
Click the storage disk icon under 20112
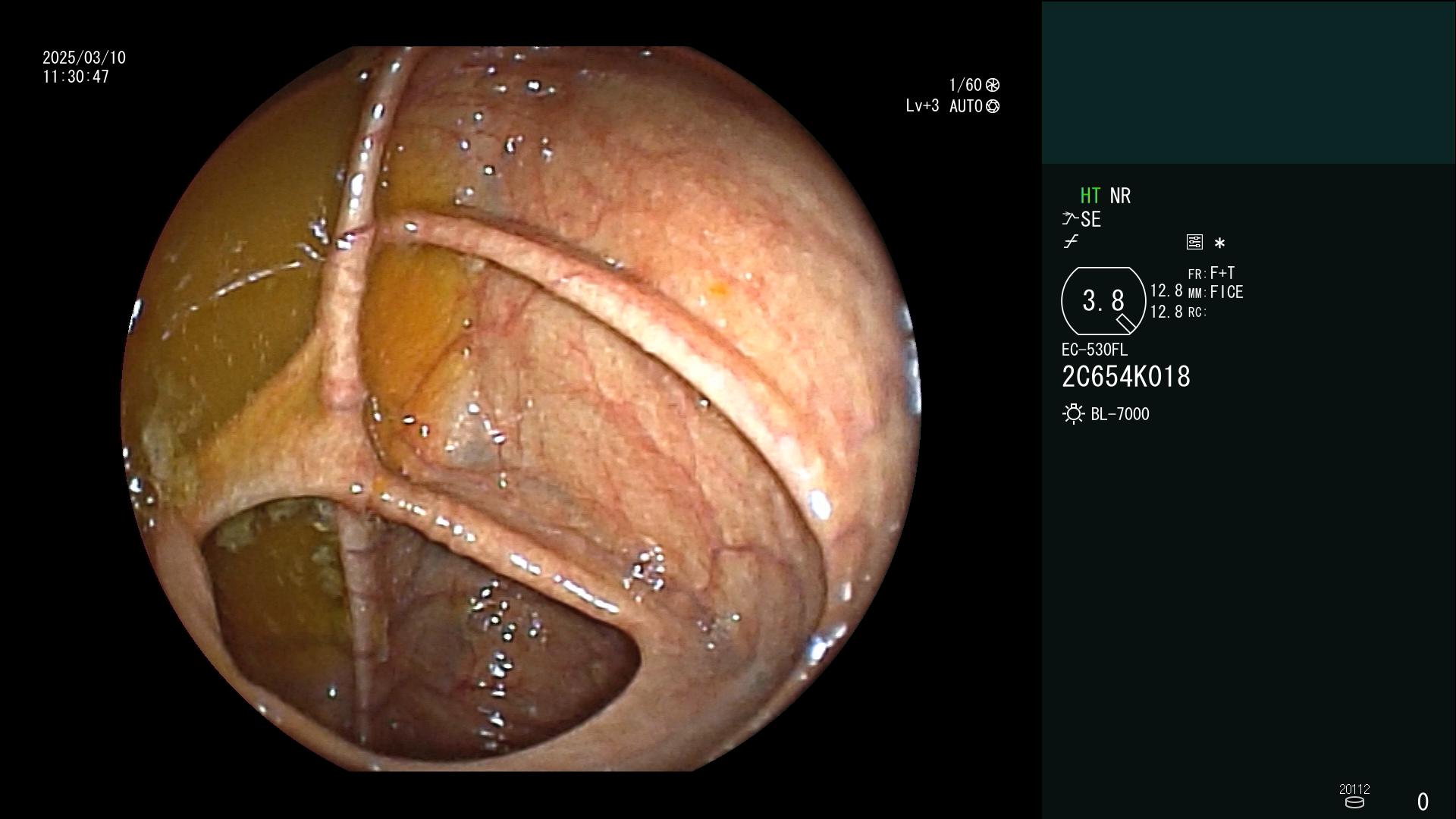[x=1354, y=802]
